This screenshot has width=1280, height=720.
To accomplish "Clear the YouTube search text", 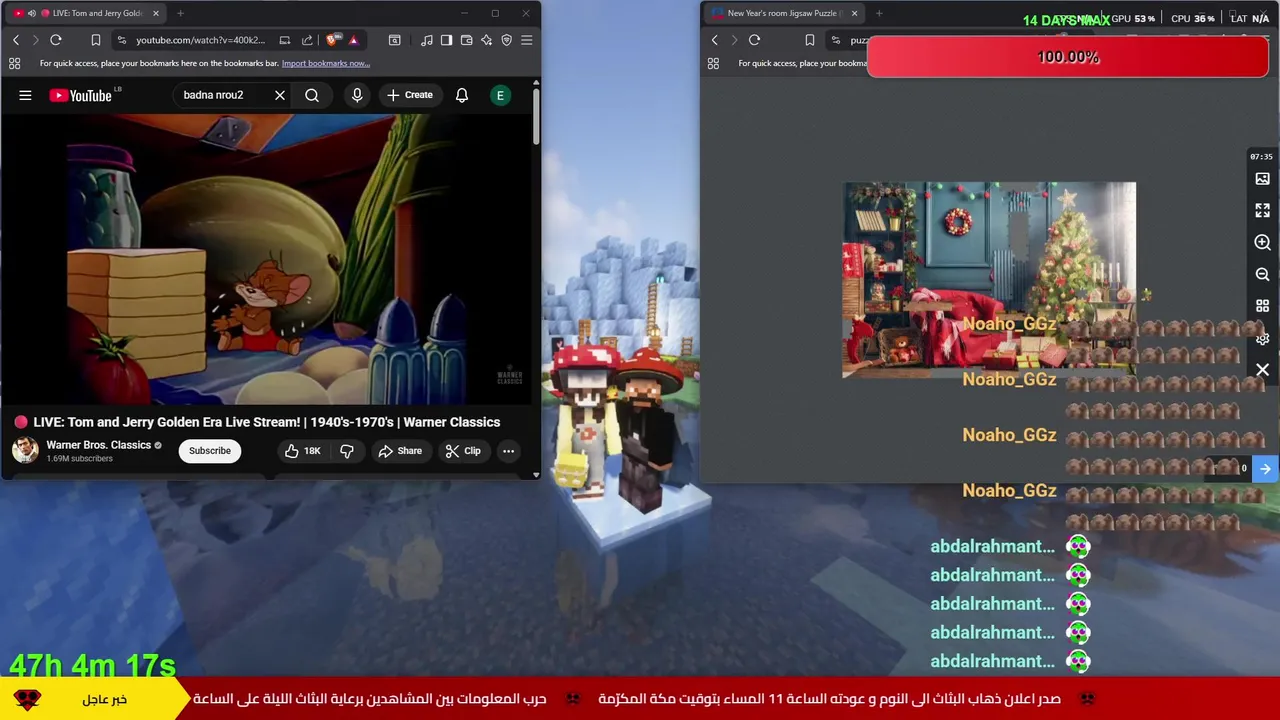I will click(280, 95).
